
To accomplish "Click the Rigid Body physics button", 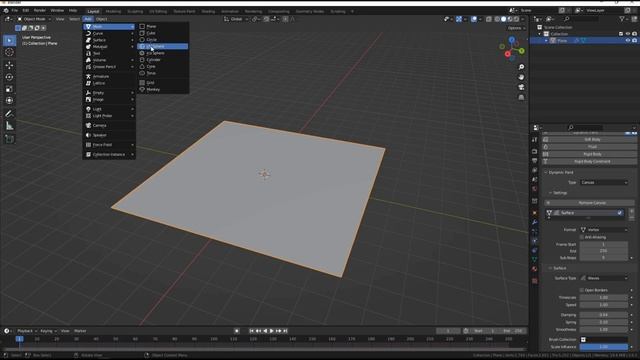I will tap(590, 154).
